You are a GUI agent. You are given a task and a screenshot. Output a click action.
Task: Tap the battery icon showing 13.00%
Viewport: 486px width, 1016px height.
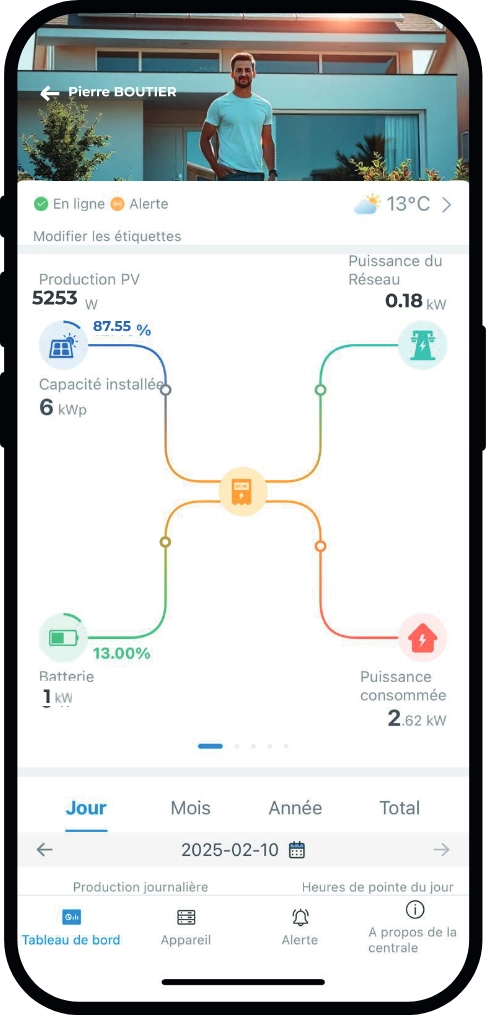click(64, 638)
